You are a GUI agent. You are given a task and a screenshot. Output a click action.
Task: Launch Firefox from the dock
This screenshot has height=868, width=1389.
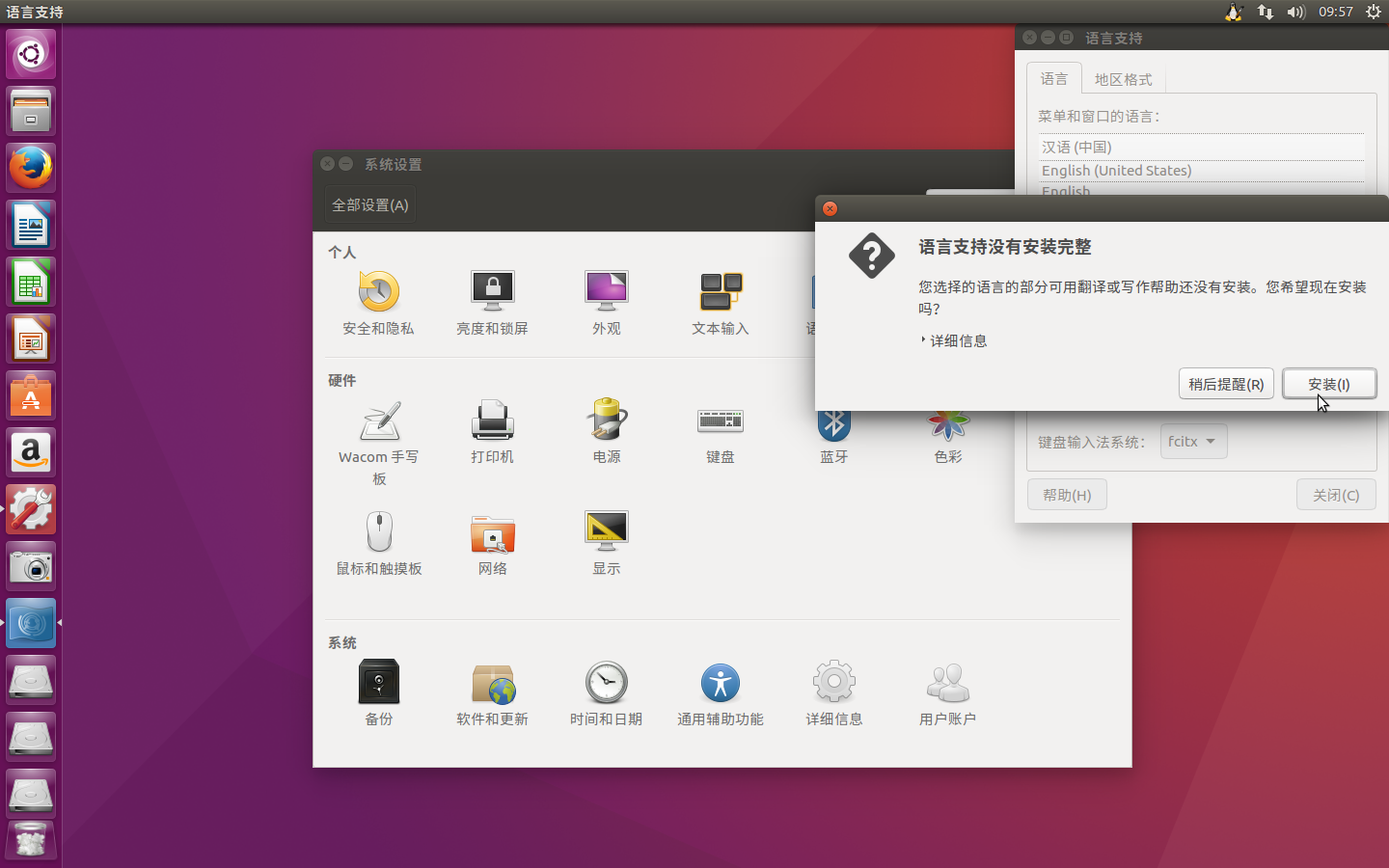pyautogui.click(x=30, y=167)
